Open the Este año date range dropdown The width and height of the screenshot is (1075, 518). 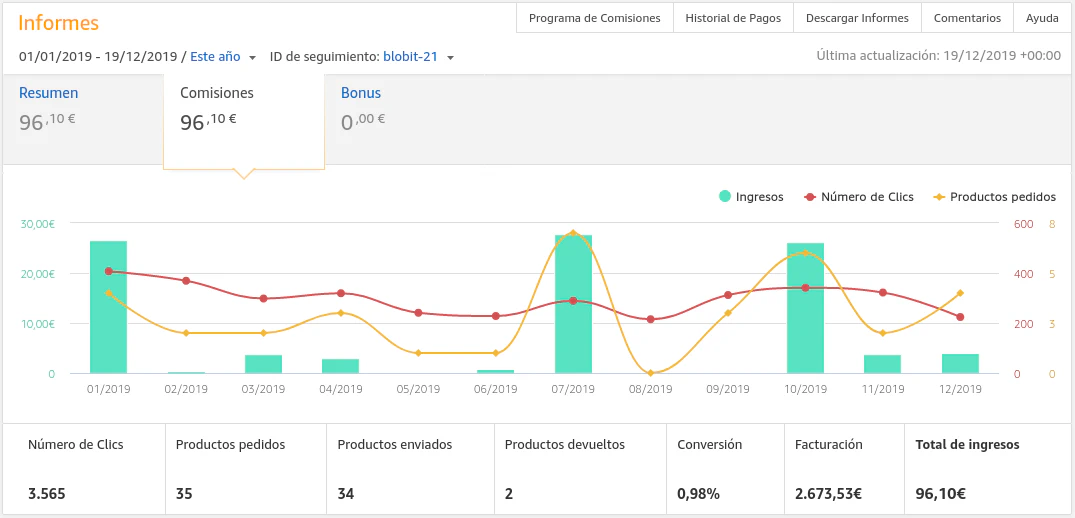coord(223,57)
